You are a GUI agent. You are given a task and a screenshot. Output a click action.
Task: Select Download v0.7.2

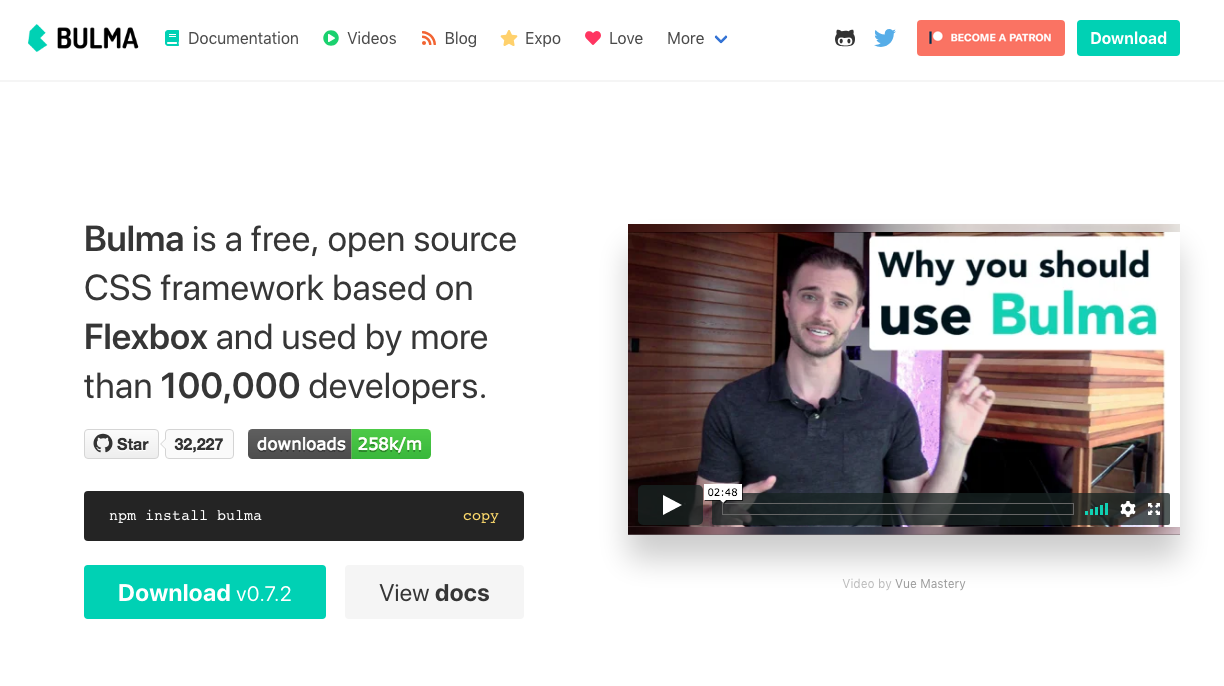[204, 592]
